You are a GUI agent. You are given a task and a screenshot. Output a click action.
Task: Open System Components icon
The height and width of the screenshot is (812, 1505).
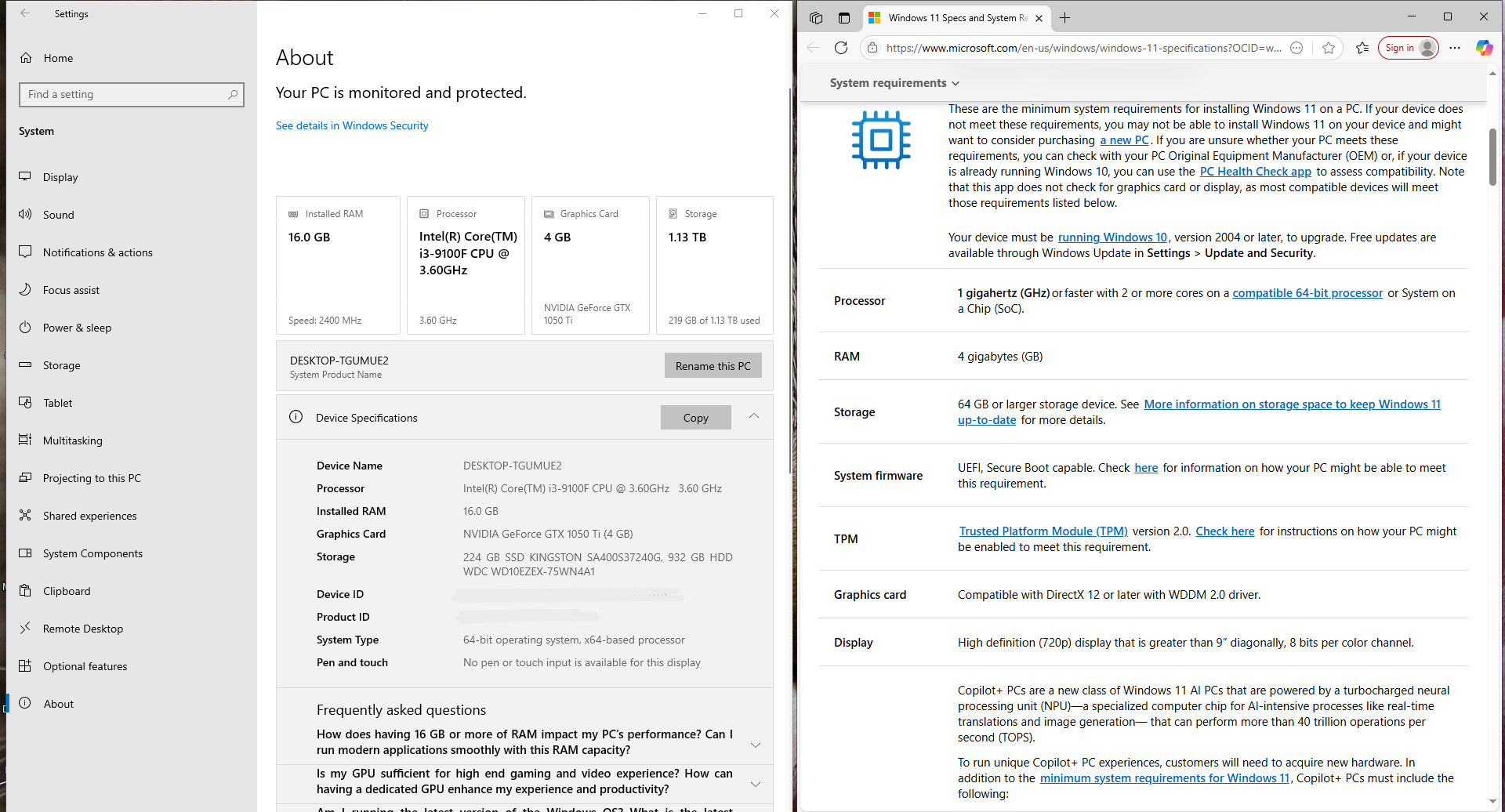pos(25,553)
